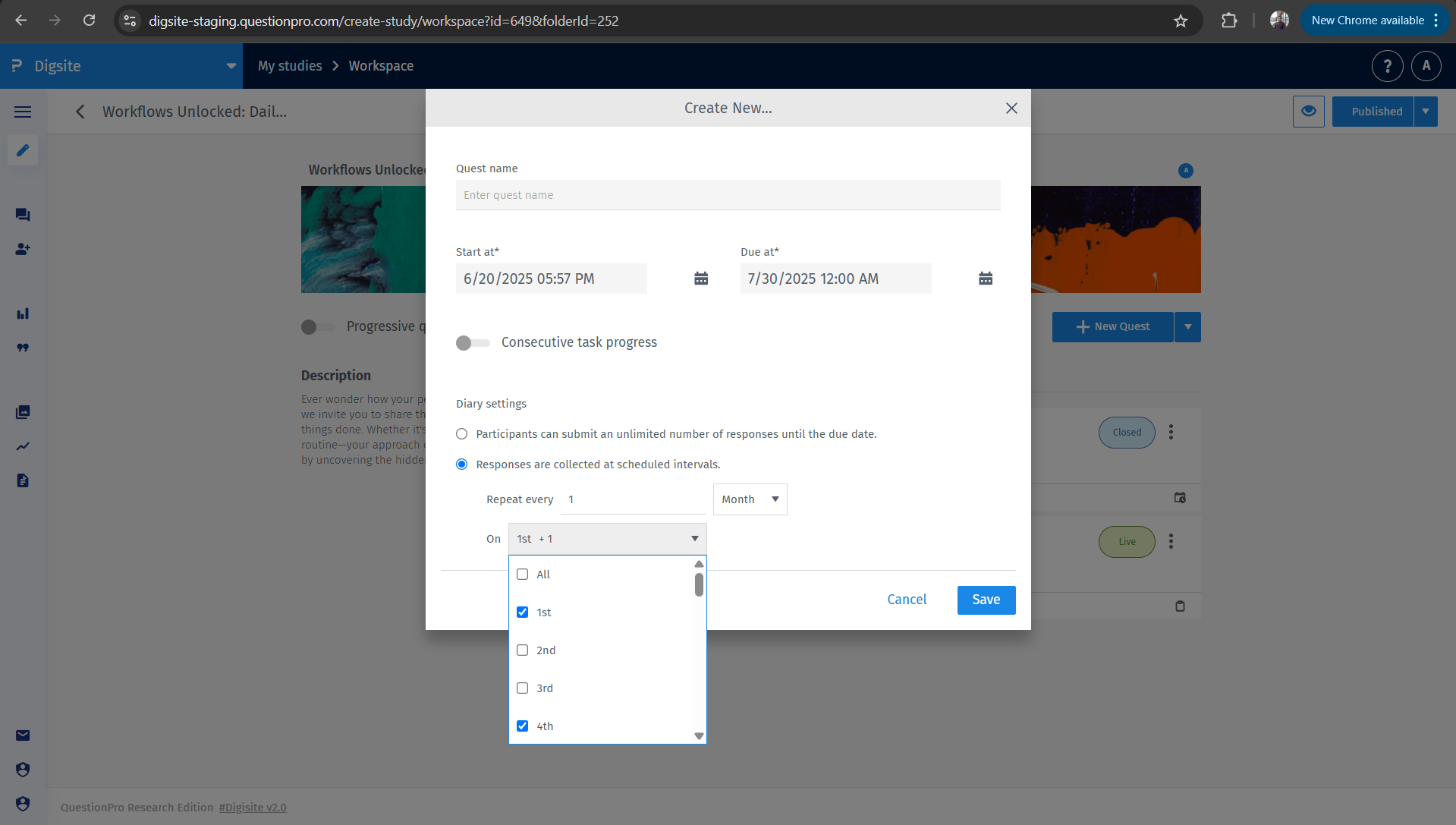Open the kebab menu beside the Closed quest

click(1171, 432)
